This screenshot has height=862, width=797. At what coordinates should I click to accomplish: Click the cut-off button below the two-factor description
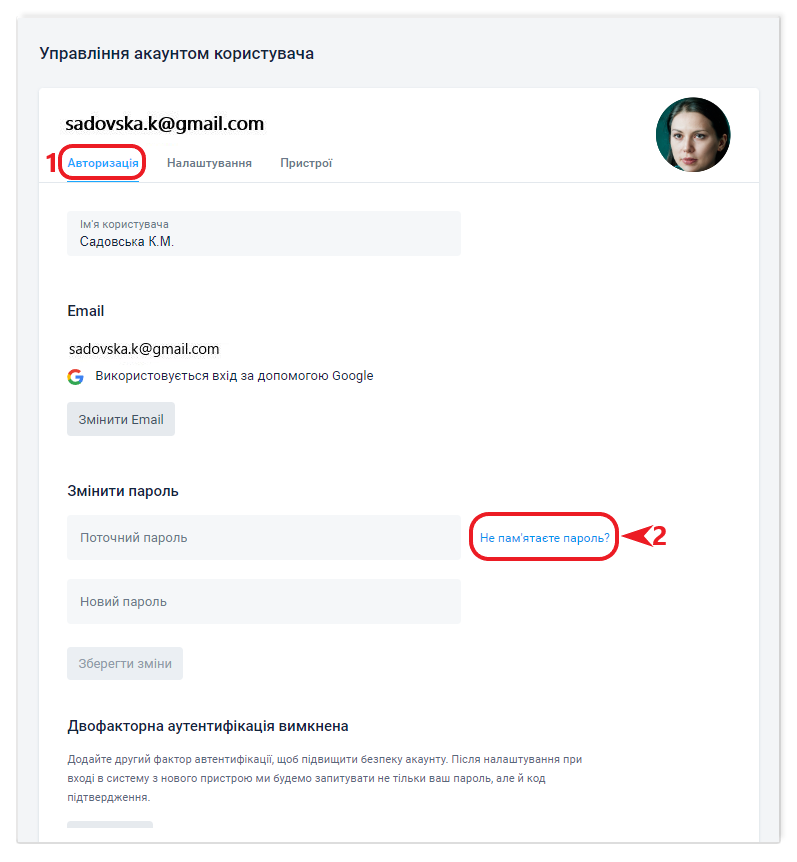[x=110, y=825]
